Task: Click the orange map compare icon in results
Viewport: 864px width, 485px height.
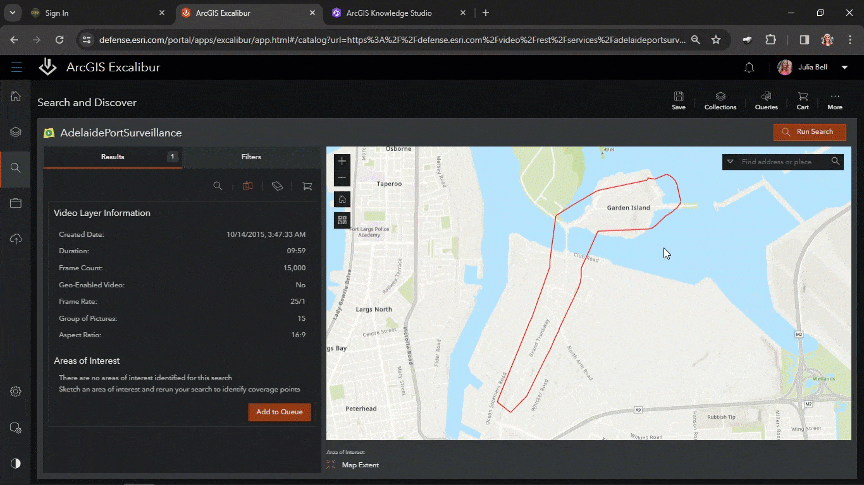Action: point(248,186)
